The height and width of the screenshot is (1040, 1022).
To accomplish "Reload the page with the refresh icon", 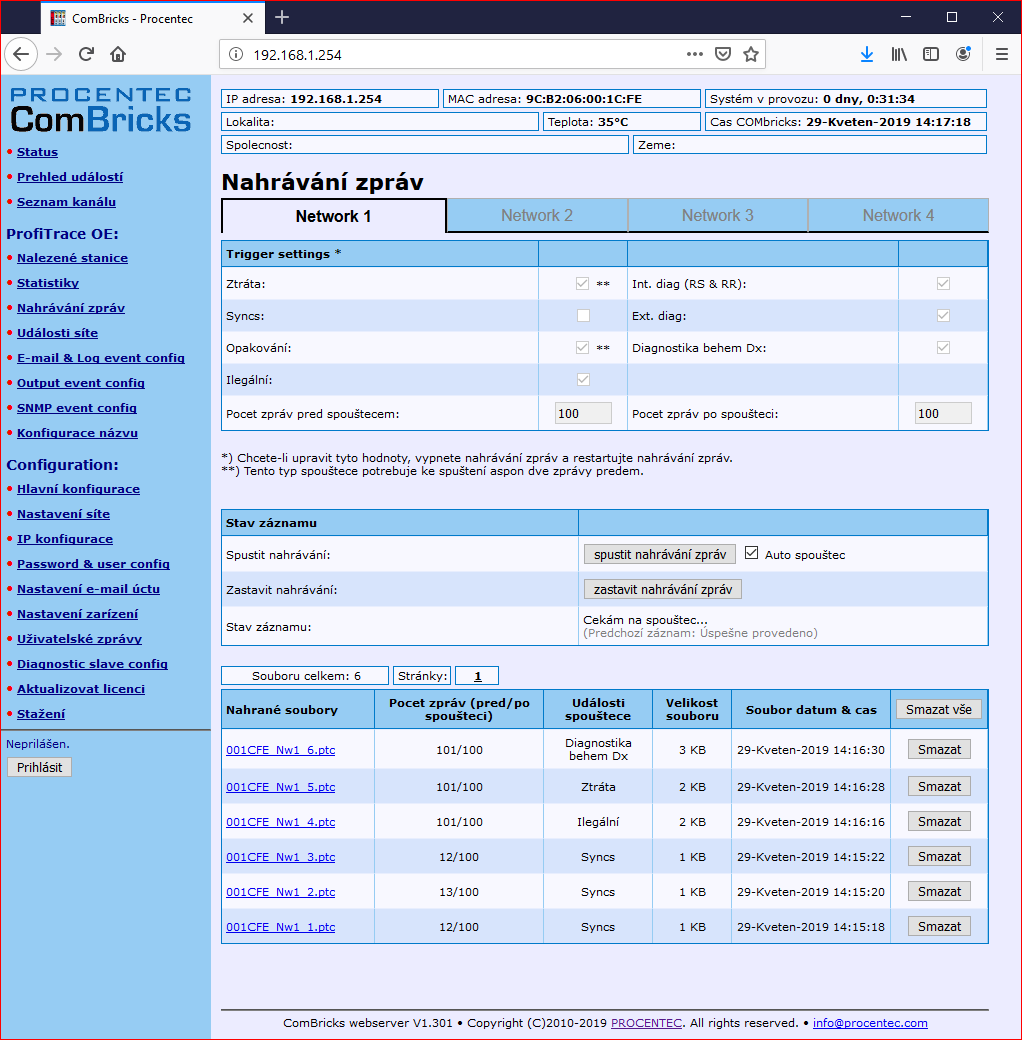I will coord(86,54).
